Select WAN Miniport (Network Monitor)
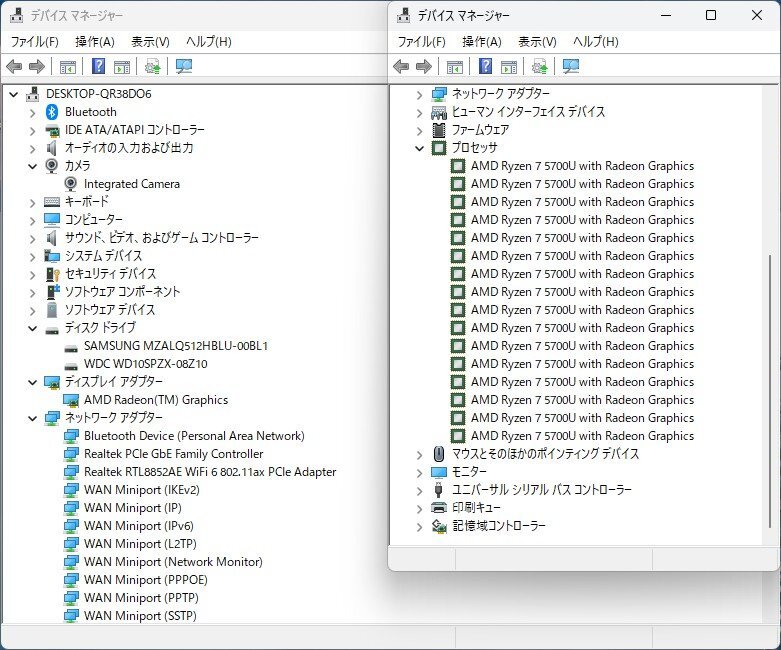 [173, 562]
